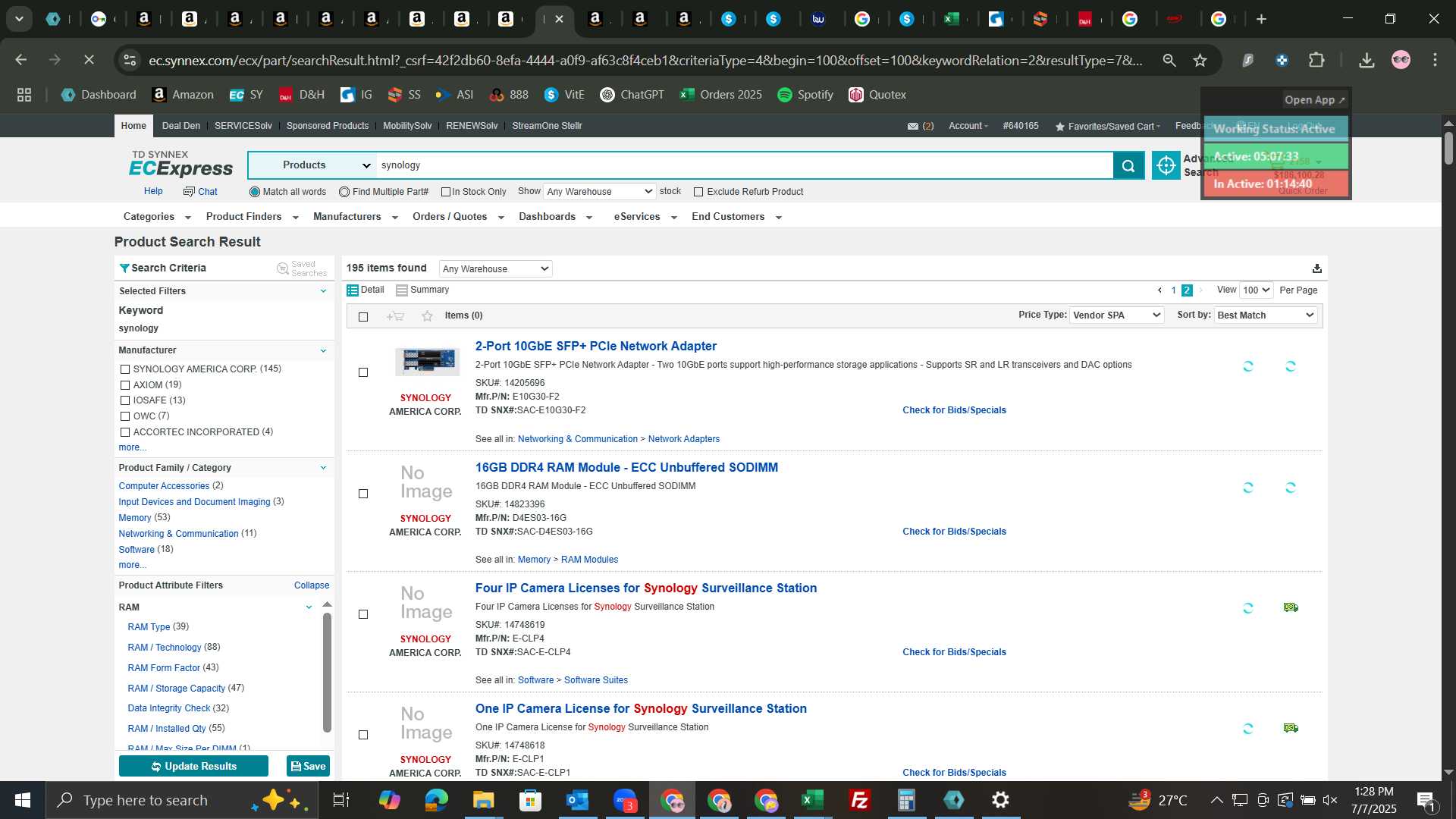Image resolution: width=1456 pixels, height=819 pixels.
Task: Click Save search button
Action: click(x=308, y=766)
